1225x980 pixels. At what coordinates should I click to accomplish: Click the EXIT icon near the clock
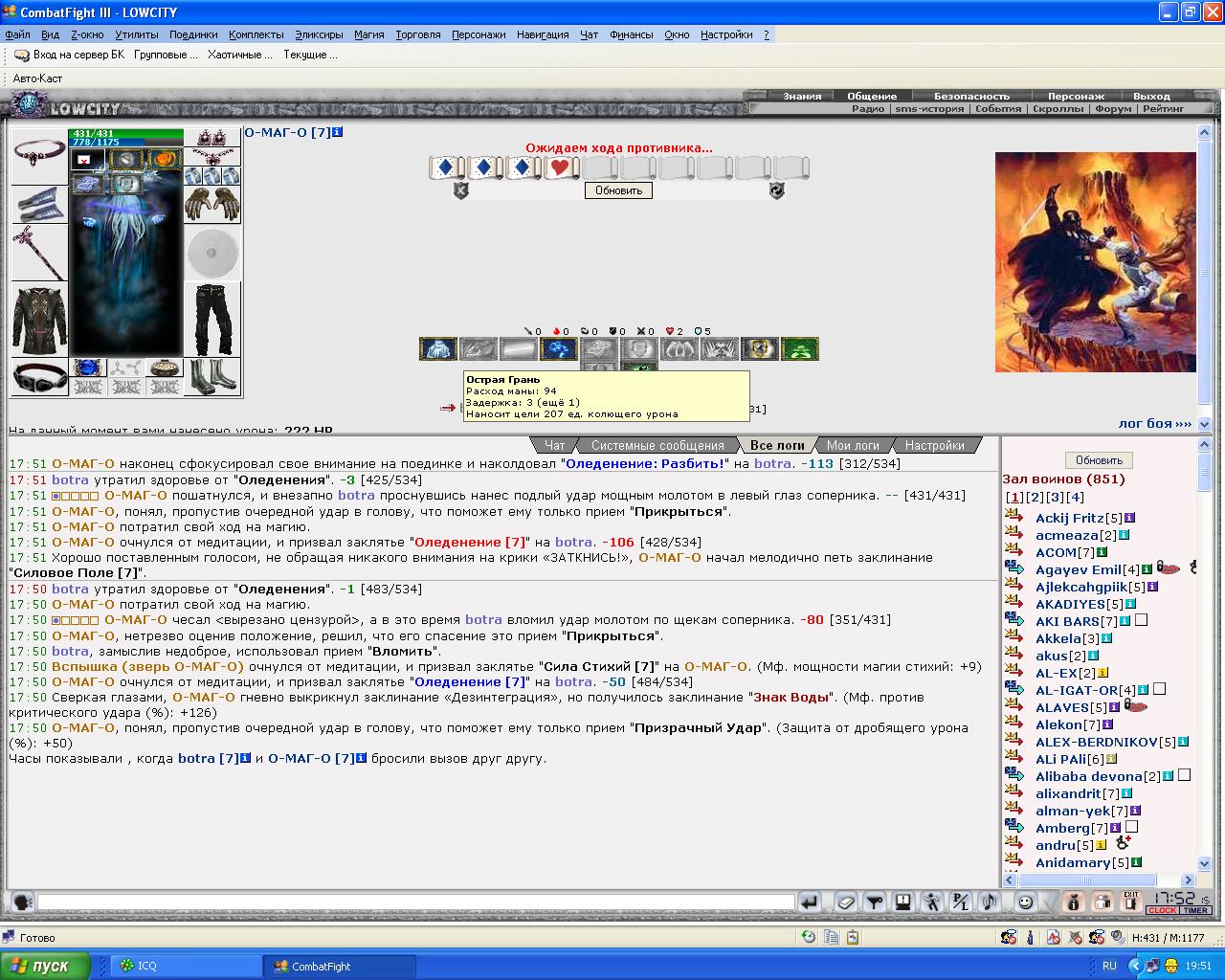coord(1131,902)
